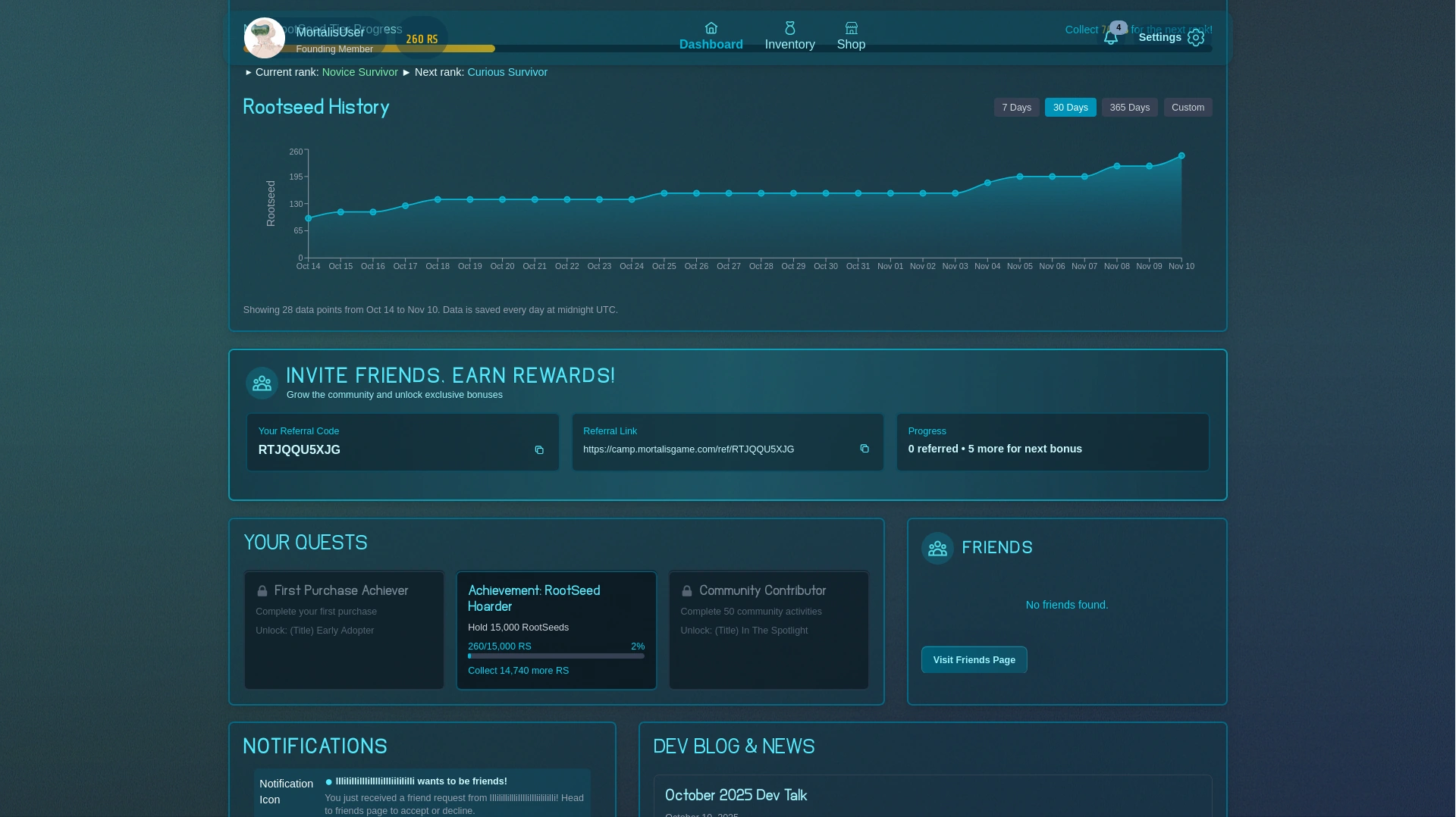The image size is (1456, 817).
Task: Click the Friends panel people icon
Action: (x=937, y=548)
